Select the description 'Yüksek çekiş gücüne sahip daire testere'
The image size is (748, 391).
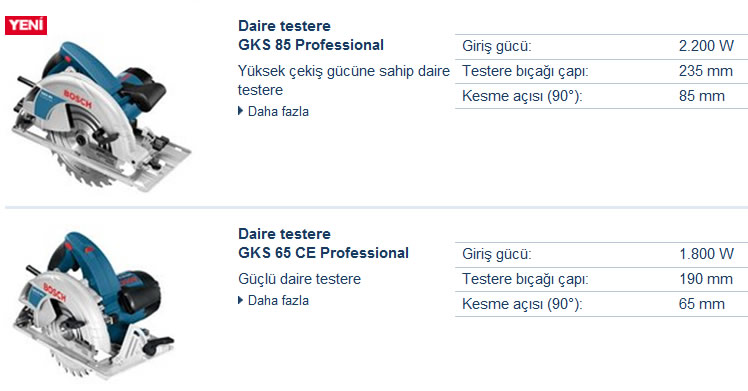tap(344, 80)
